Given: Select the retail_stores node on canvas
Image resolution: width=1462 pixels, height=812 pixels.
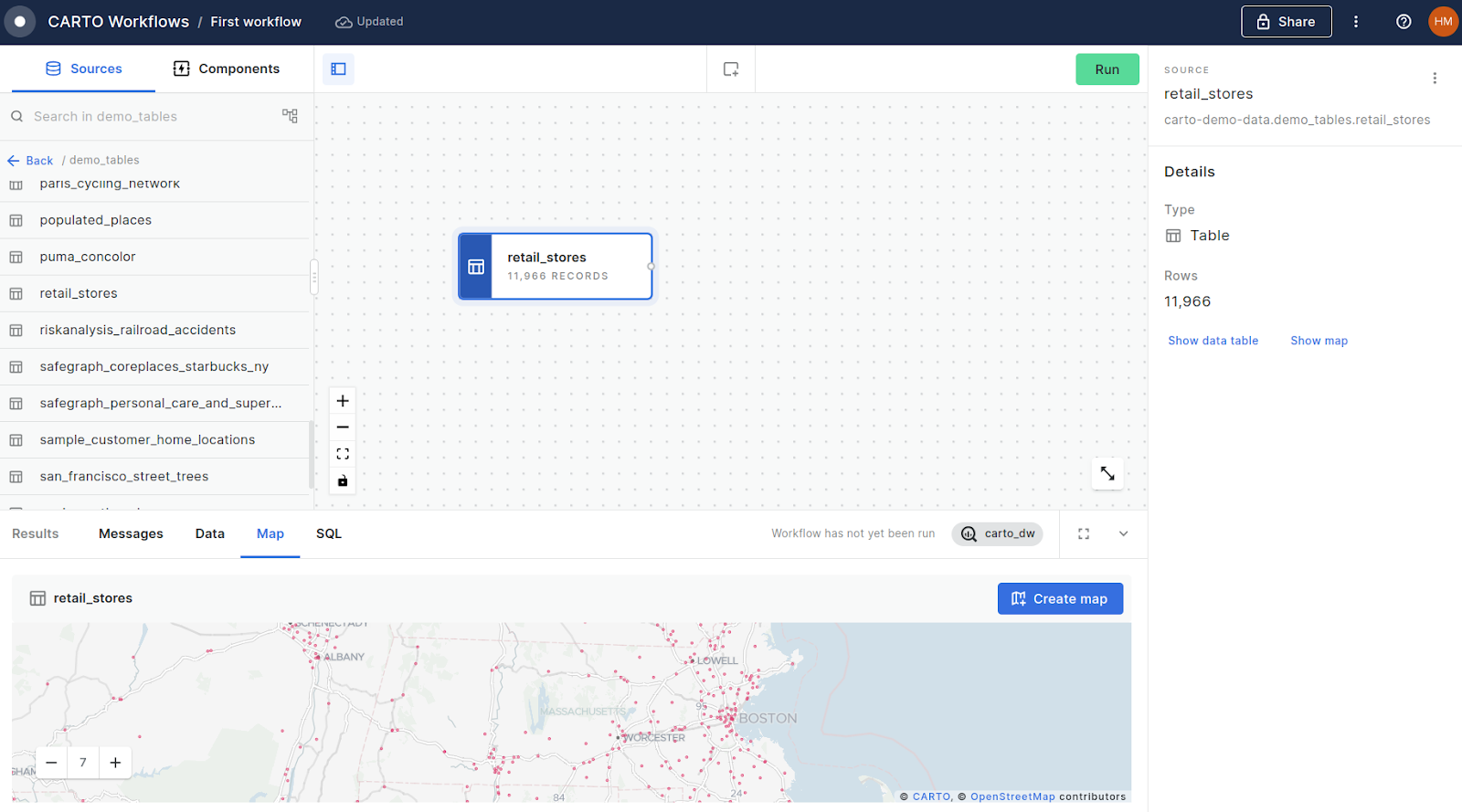Looking at the screenshot, I should pos(556,267).
